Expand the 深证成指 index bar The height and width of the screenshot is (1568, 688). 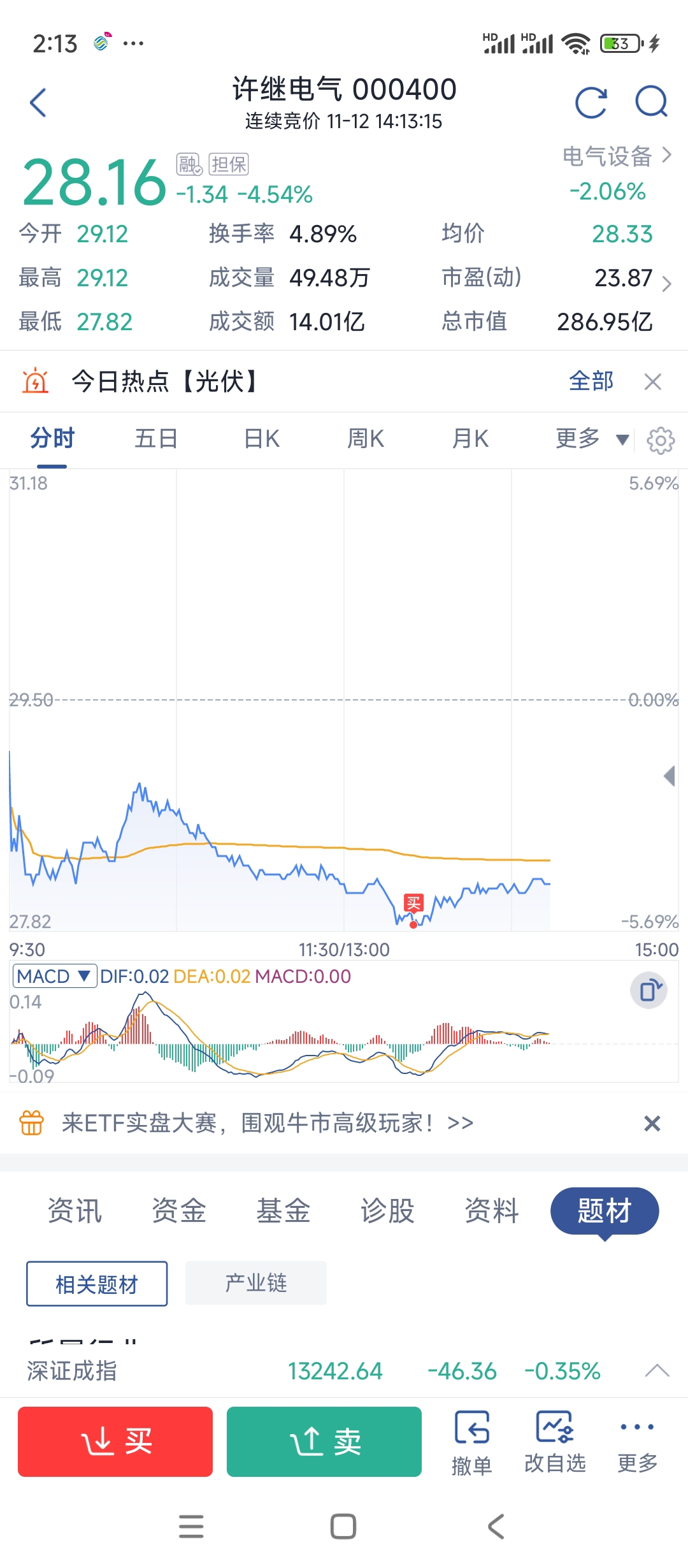point(657,1370)
